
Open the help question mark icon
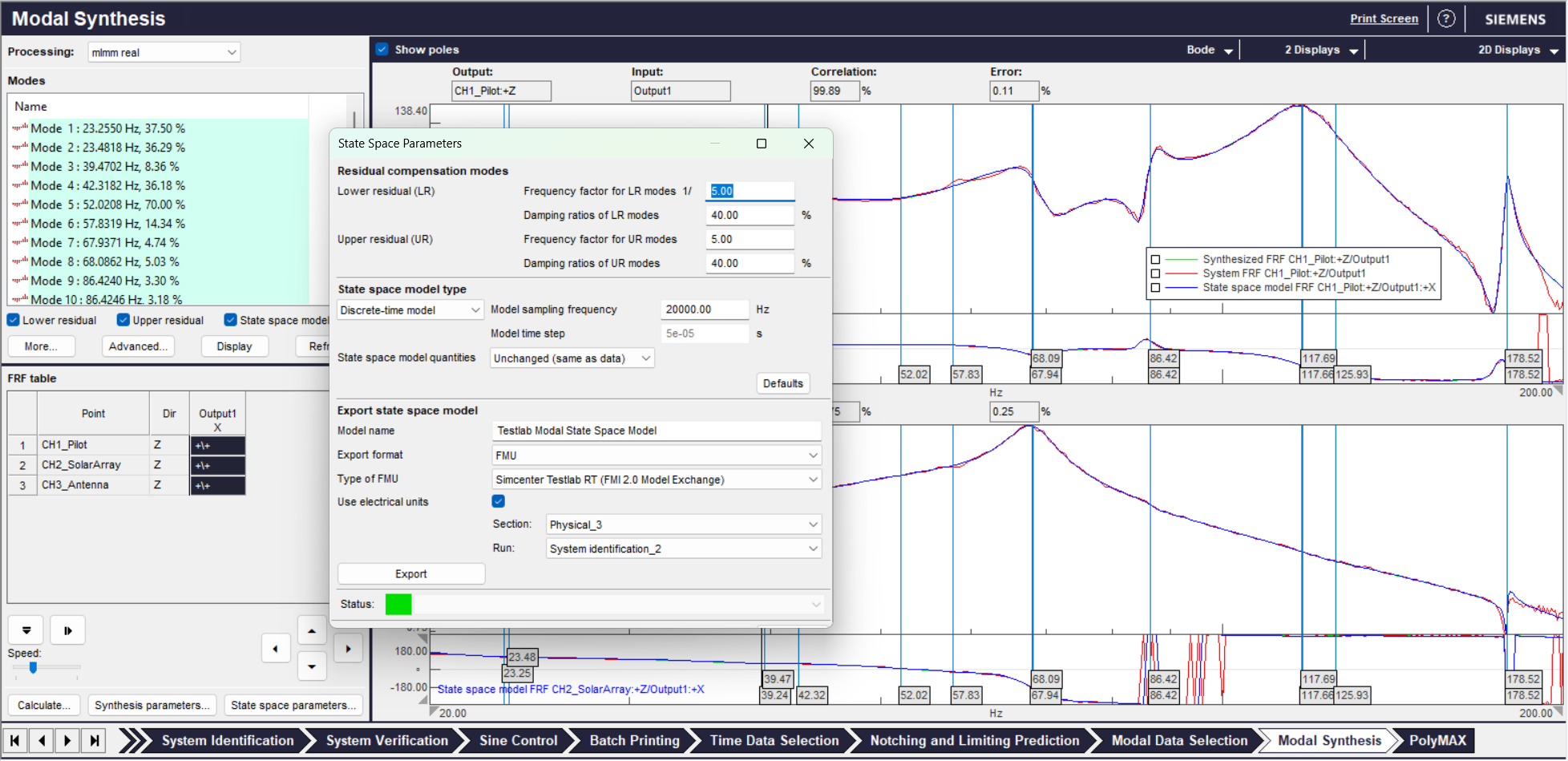click(x=1446, y=18)
